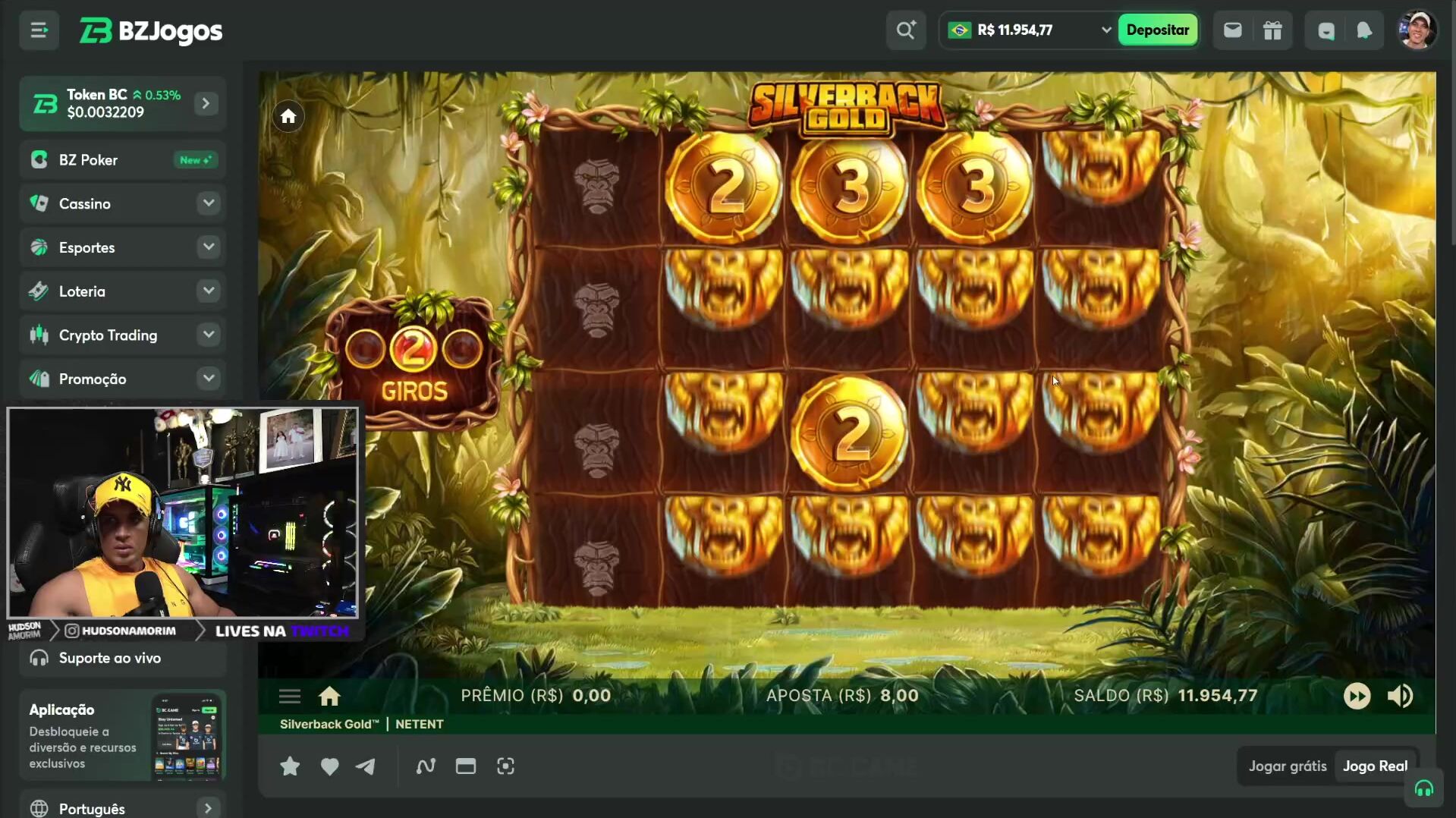Open the notifications bell icon
1456x818 pixels.
tap(1364, 30)
